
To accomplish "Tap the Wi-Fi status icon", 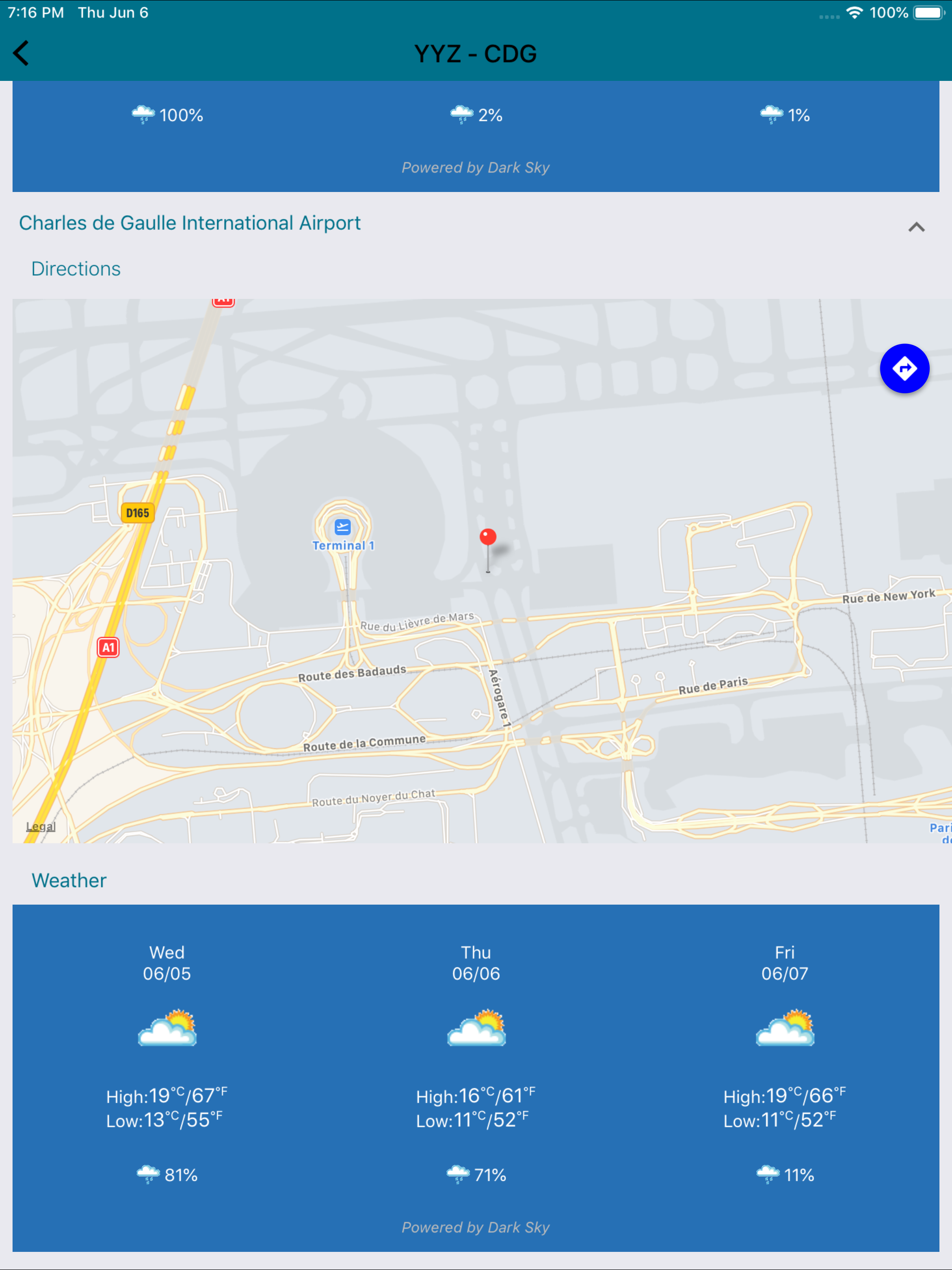I will pos(854,13).
